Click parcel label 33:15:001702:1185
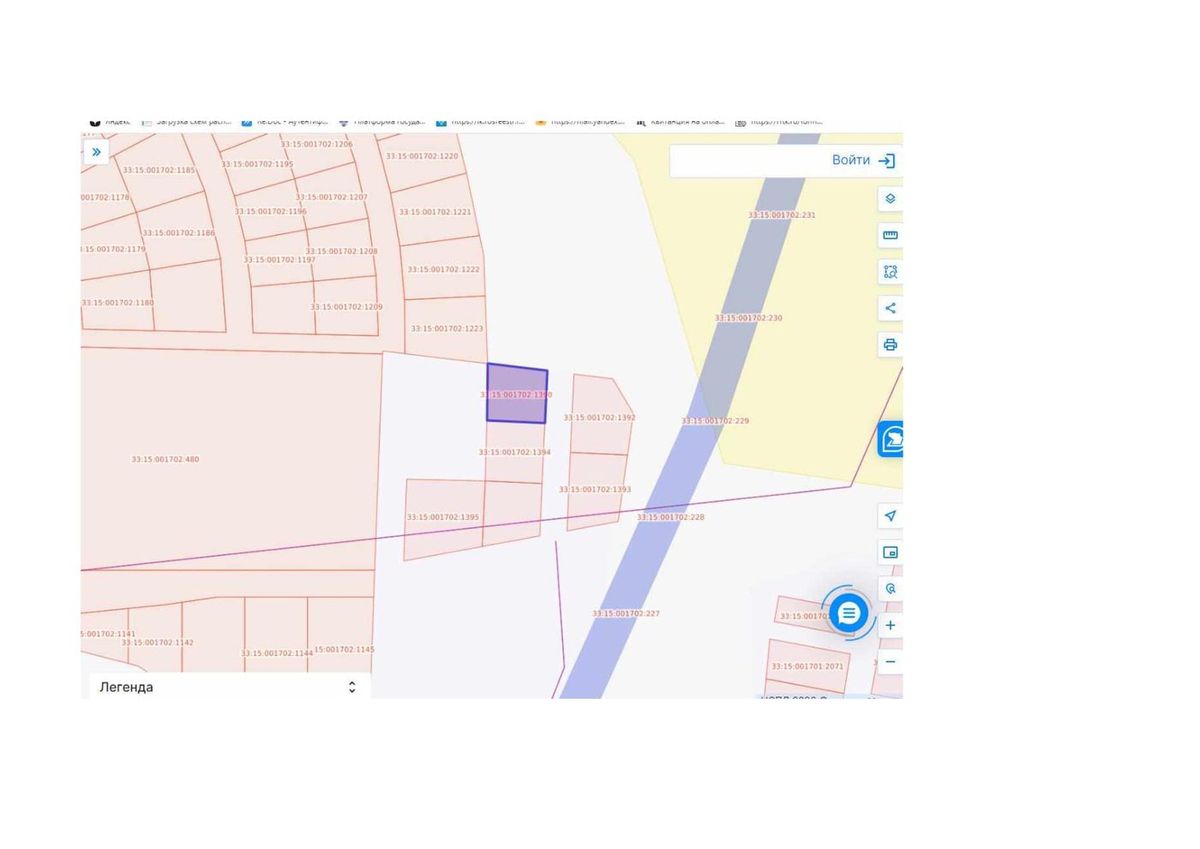Screen dimensions: 1200x849 click(x=160, y=170)
